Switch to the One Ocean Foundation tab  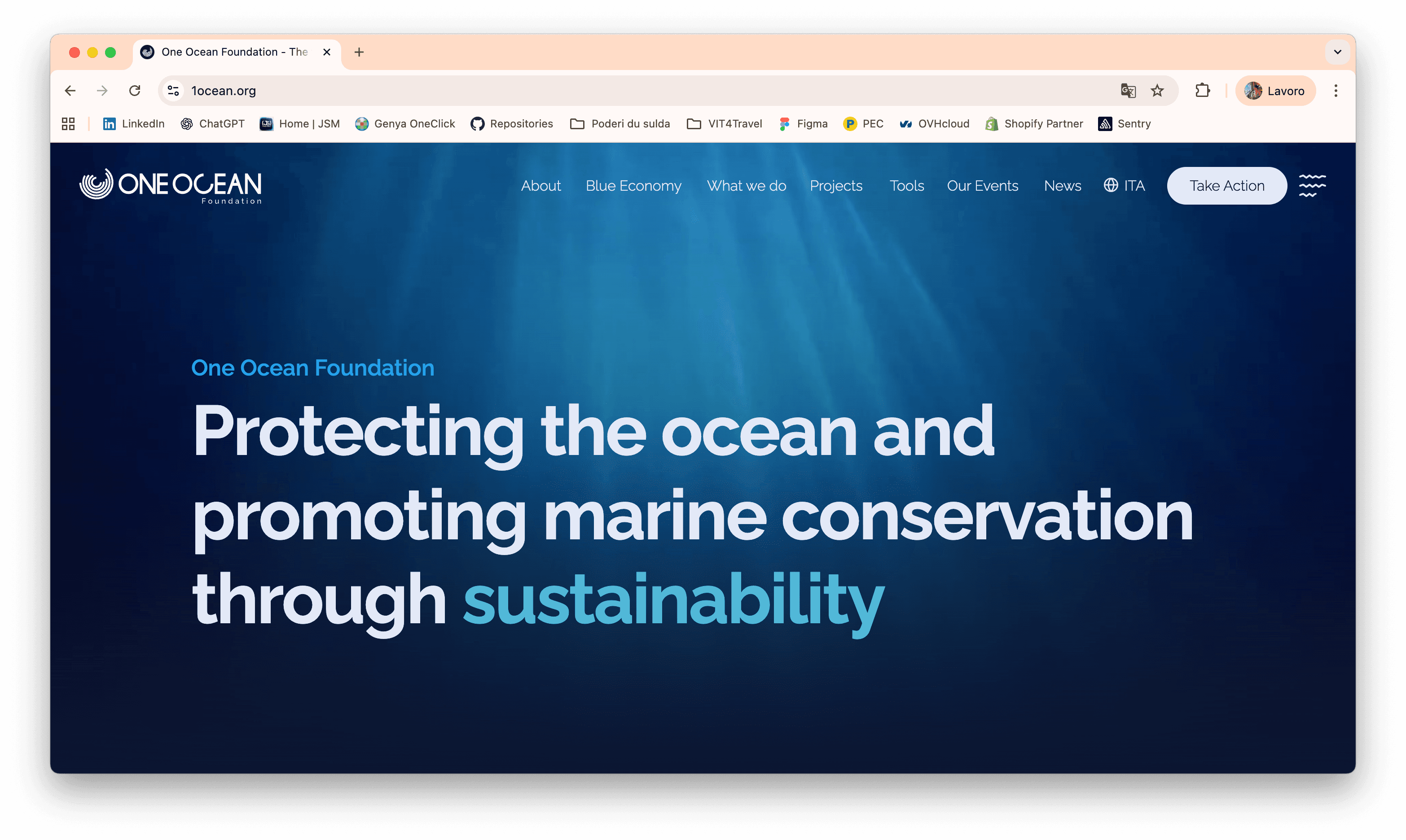tap(227, 52)
